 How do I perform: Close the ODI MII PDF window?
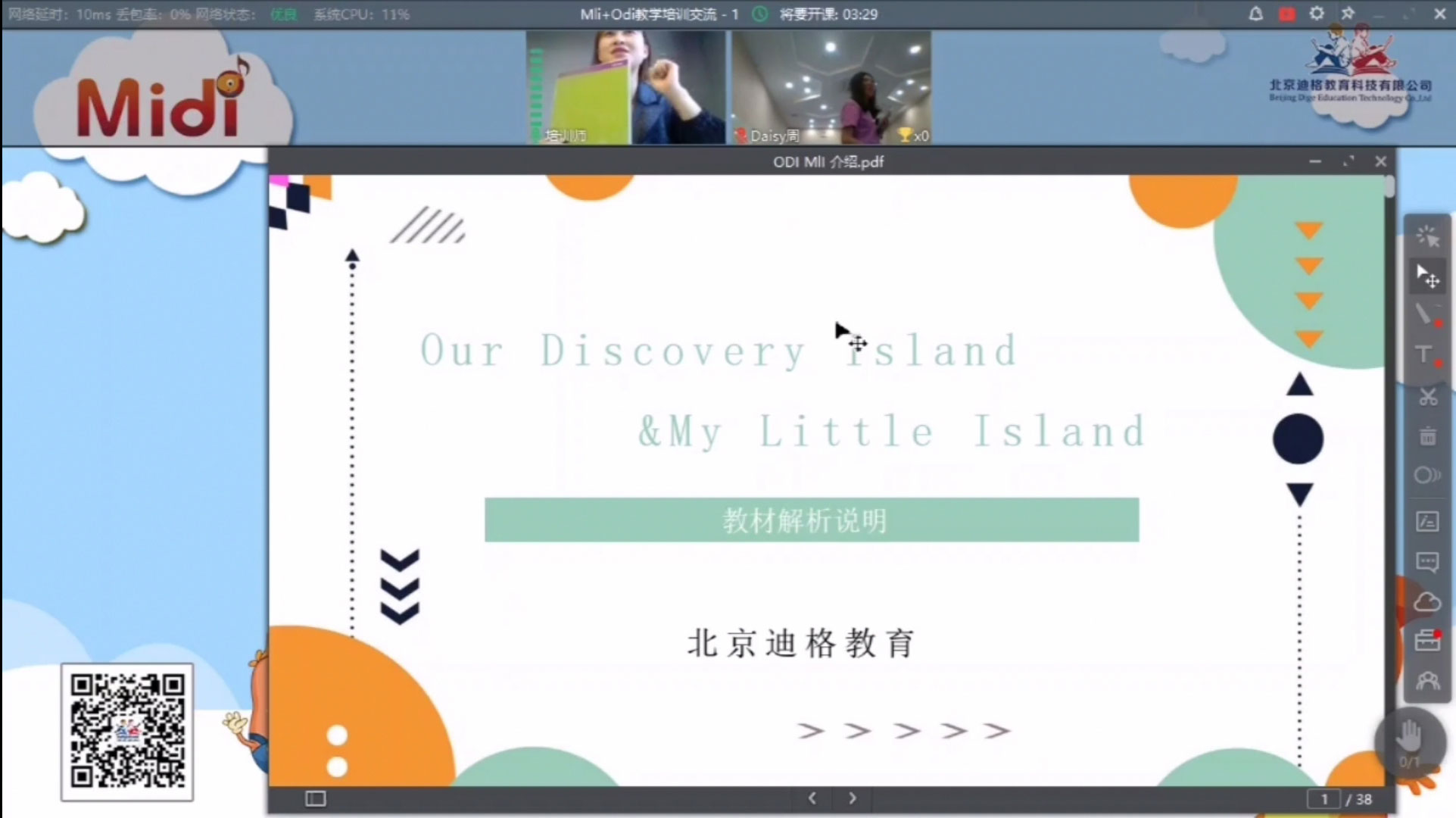tap(1381, 161)
